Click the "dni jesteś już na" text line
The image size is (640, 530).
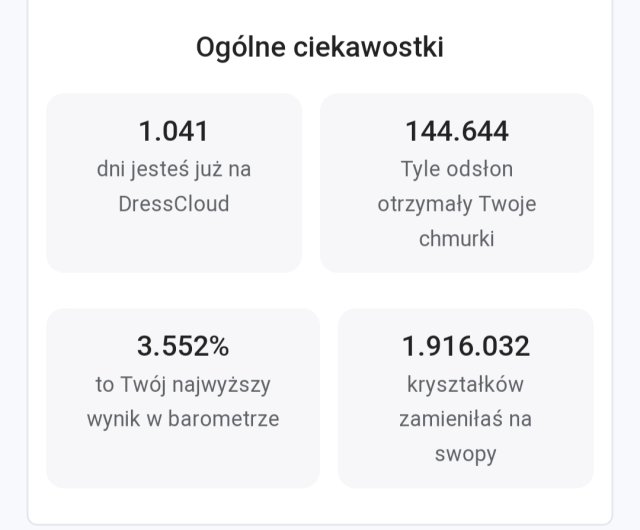click(174, 168)
